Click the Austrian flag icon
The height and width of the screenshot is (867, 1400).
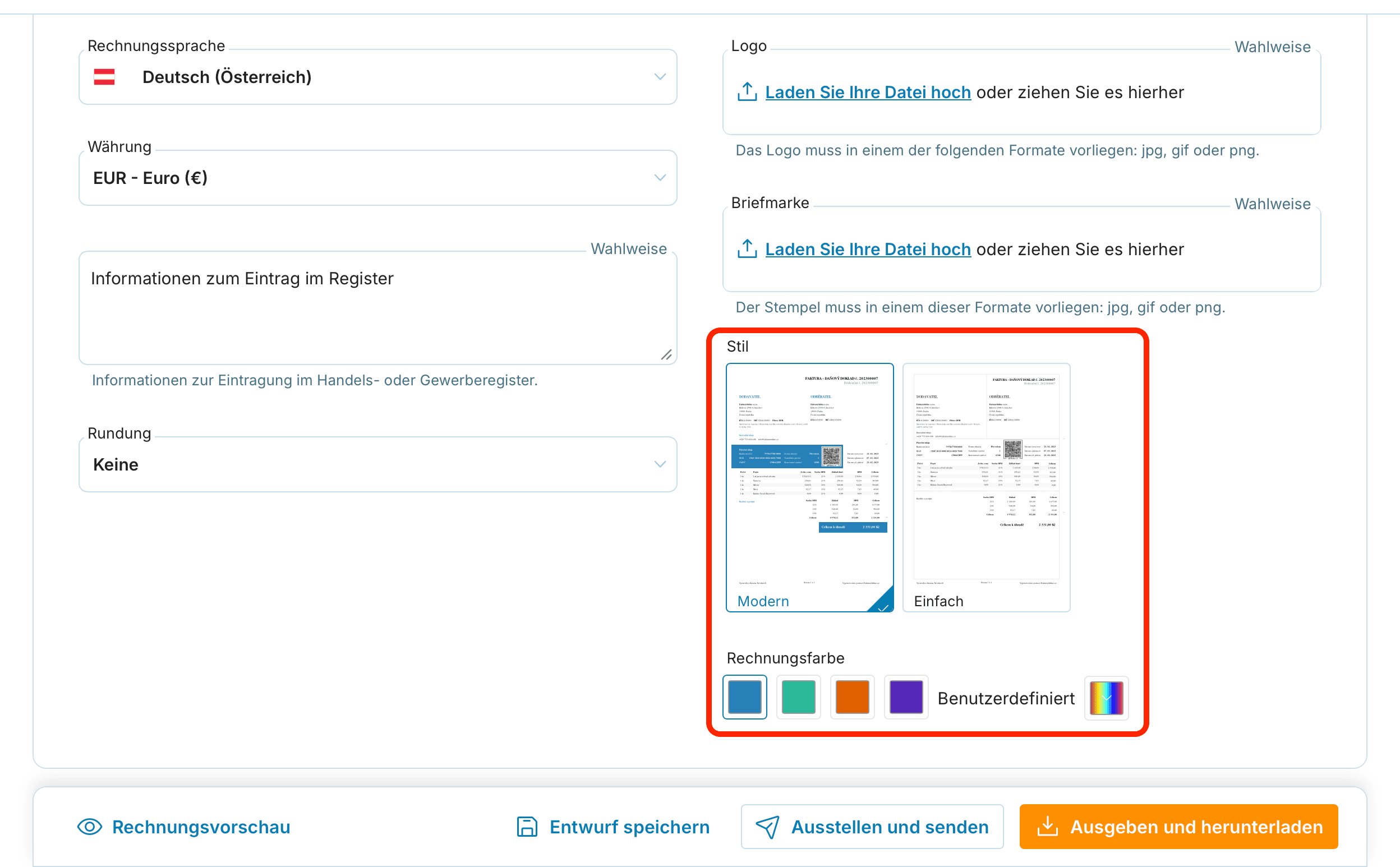(104, 77)
